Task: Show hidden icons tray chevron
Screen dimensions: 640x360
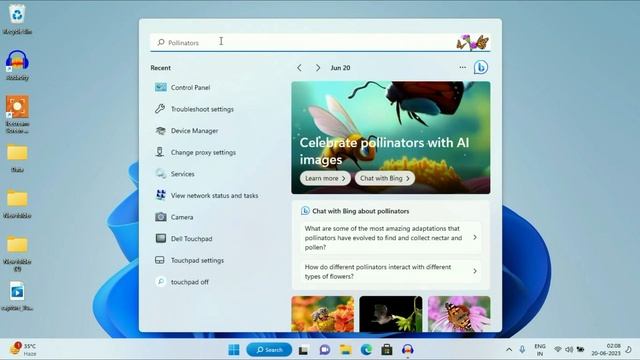Action: (x=509, y=350)
